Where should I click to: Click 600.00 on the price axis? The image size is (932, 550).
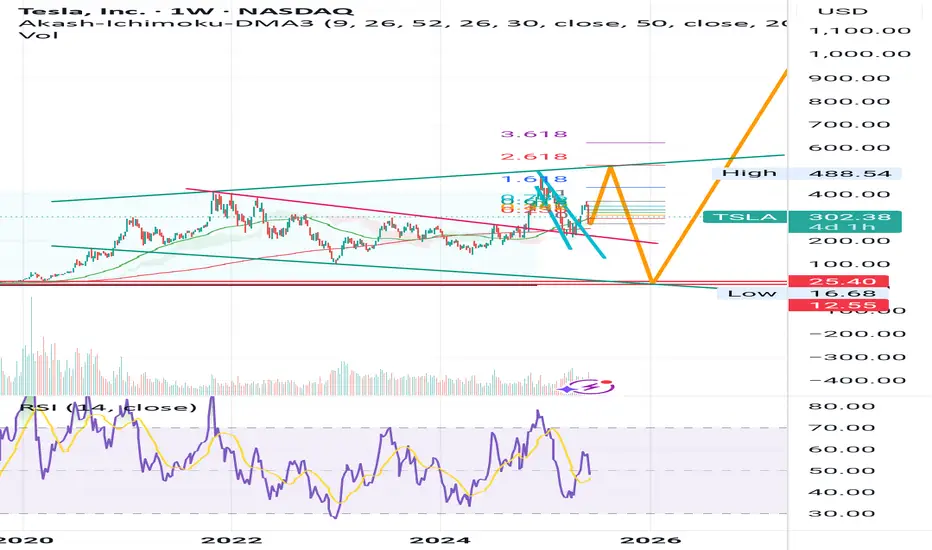pos(849,148)
